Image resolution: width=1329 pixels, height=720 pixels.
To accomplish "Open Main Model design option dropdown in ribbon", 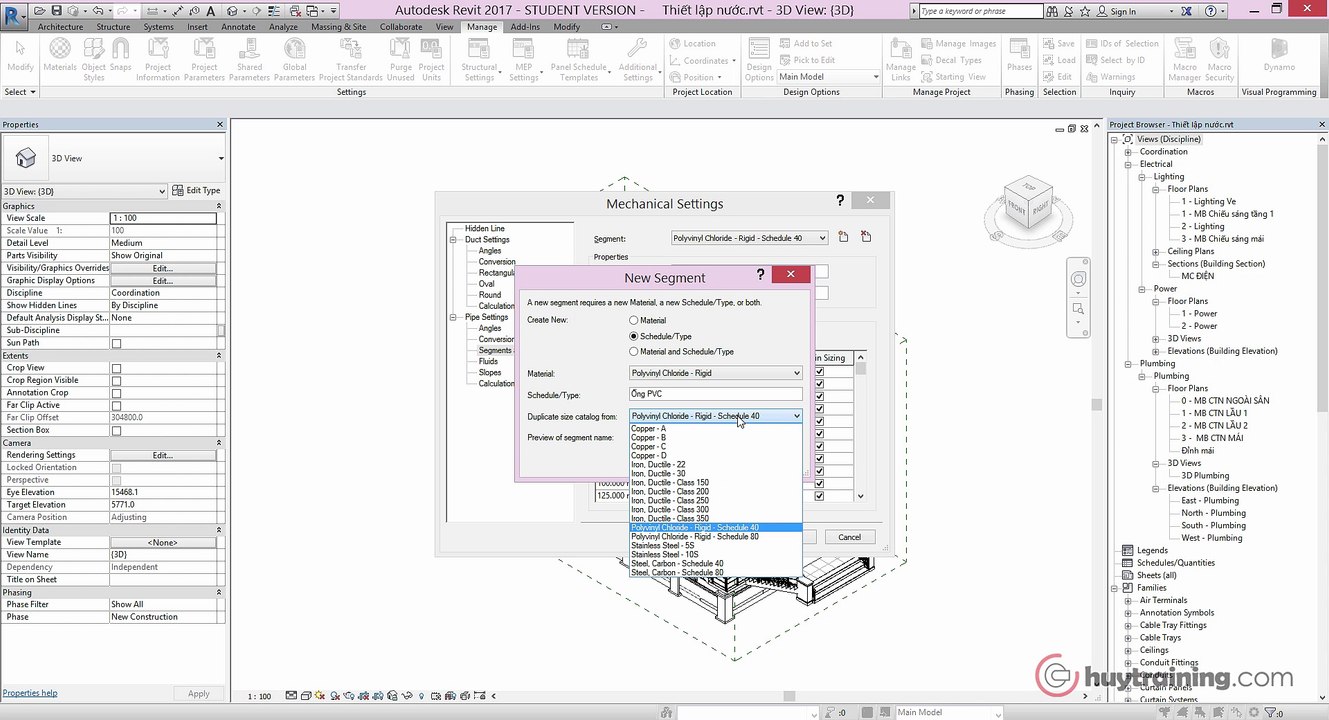I will pyautogui.click(x=829, y=77).
